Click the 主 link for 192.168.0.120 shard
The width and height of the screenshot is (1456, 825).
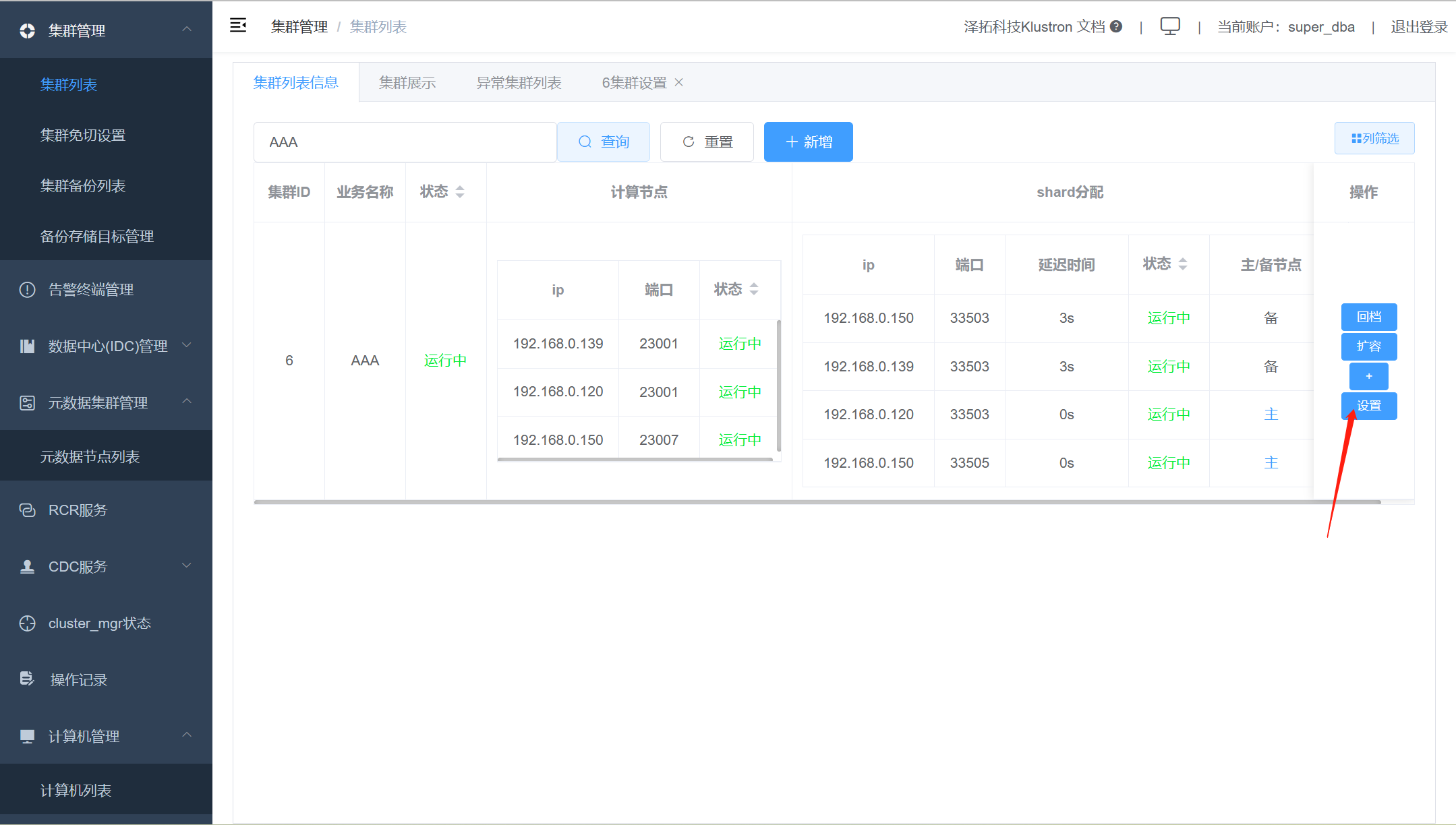click(x=1271, y=415)
